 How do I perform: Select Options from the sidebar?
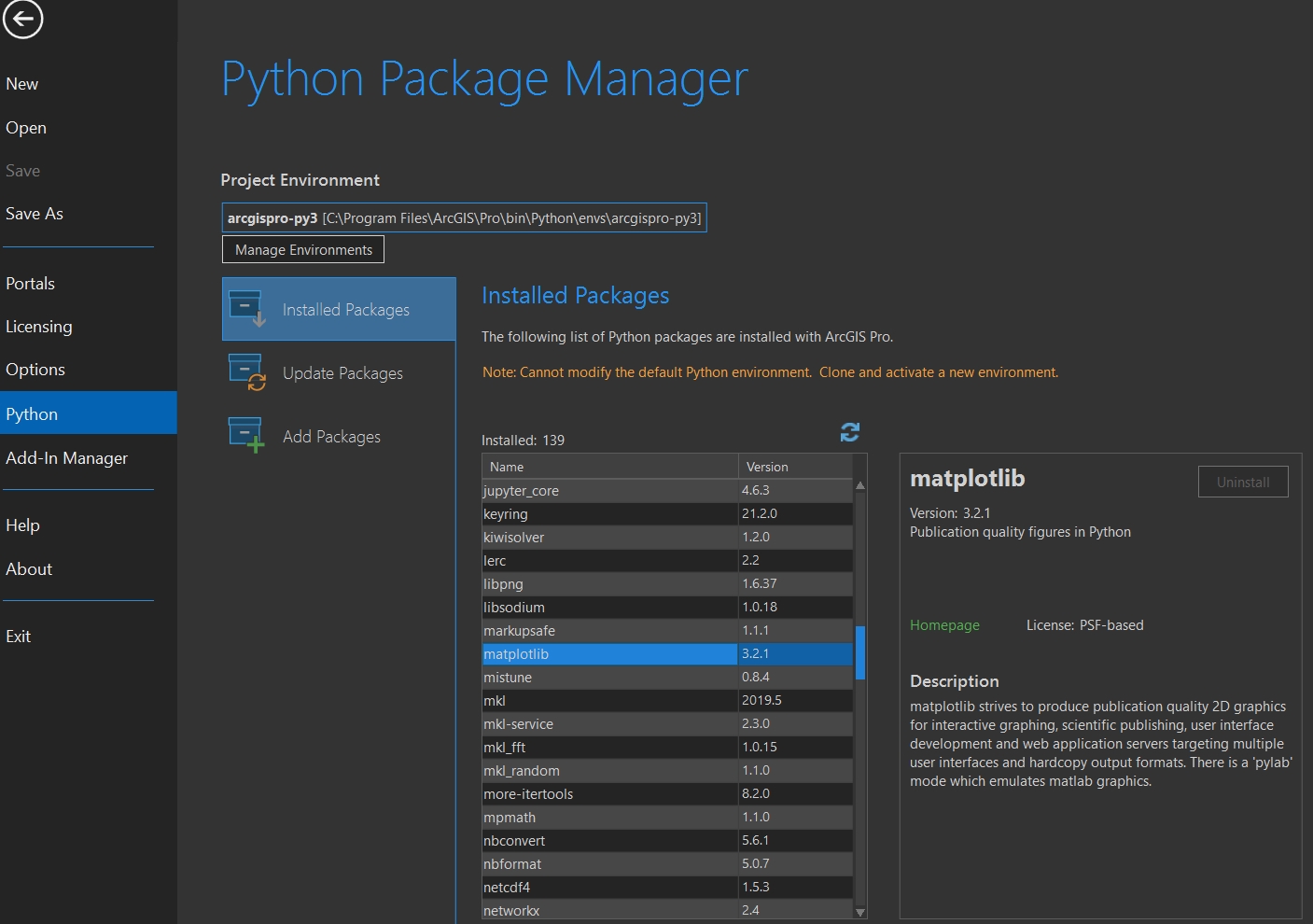pos(35,369)
